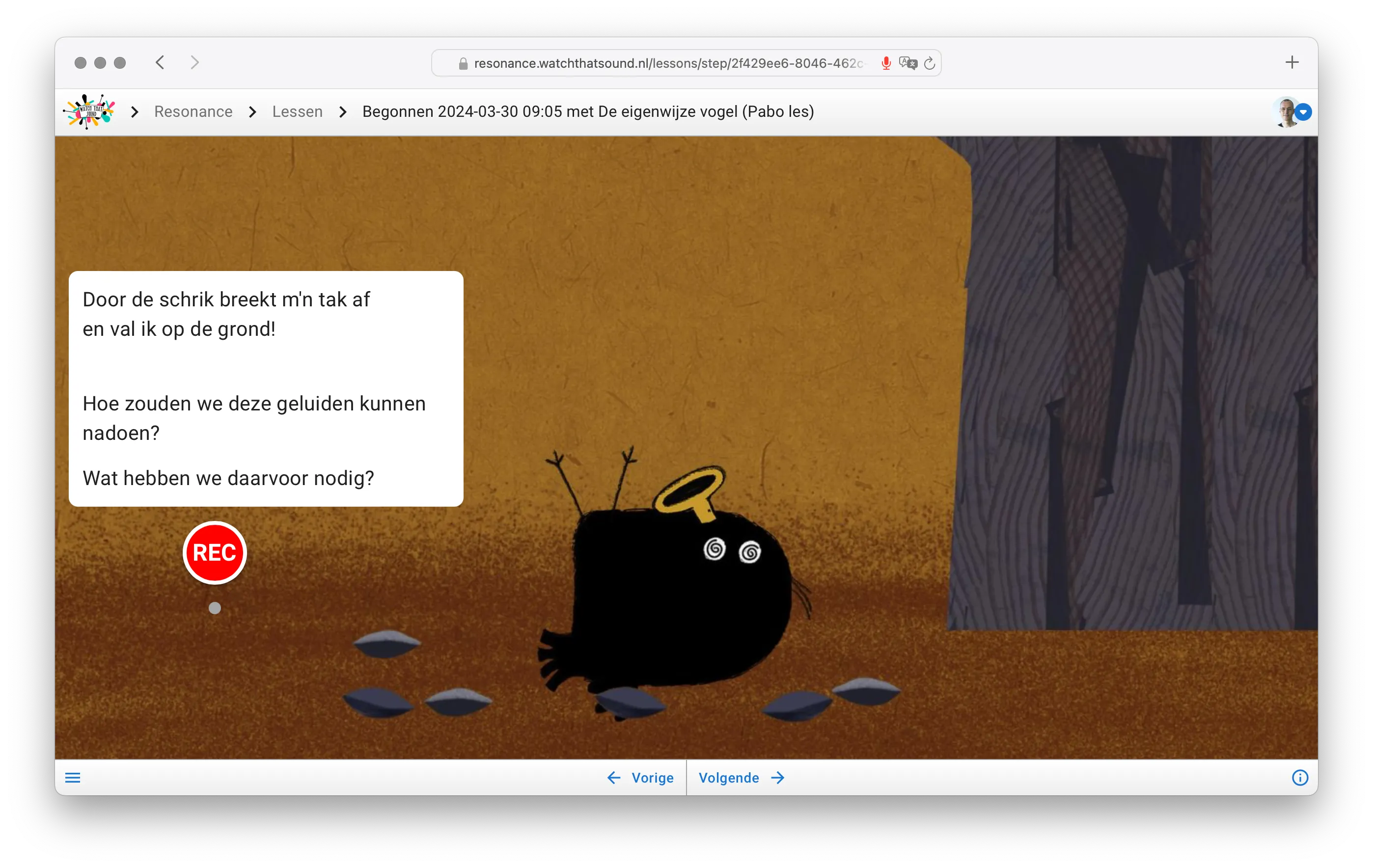1373x868 pixels.
Task: Click the gray dot under REC button
Action: click(x=215, y=608)
